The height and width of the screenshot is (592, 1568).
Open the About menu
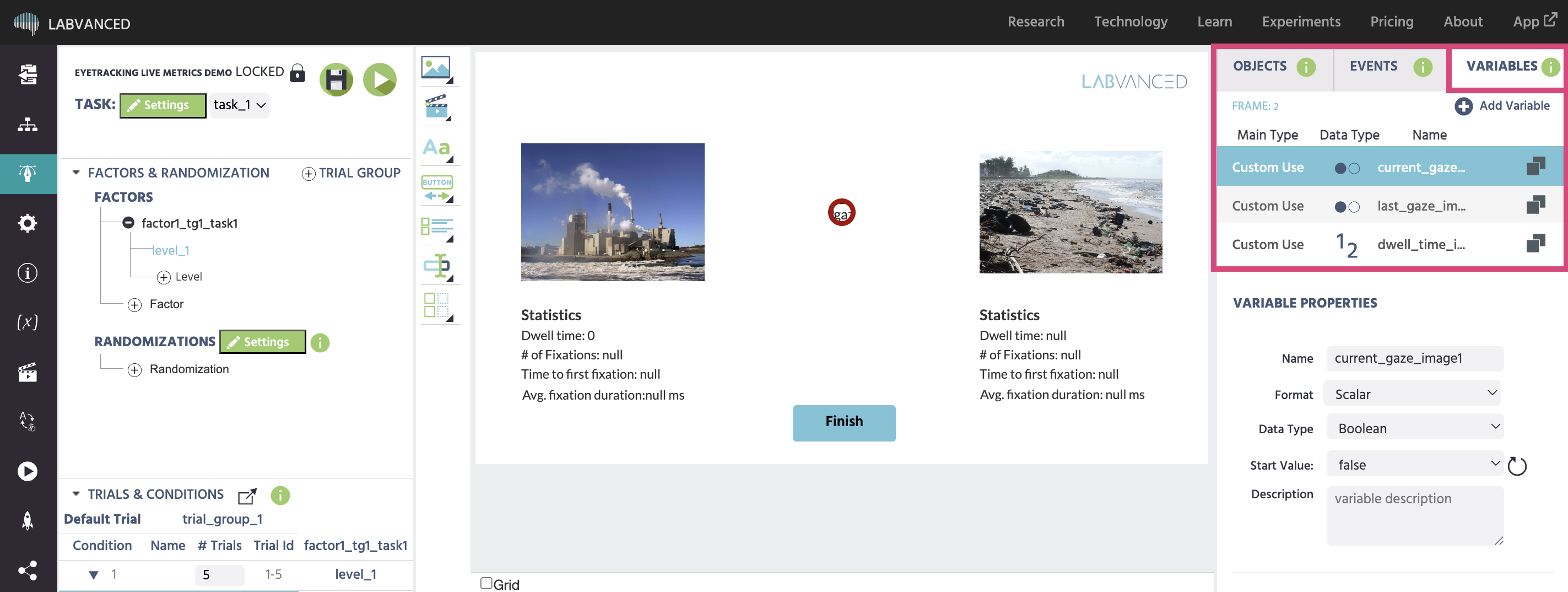(1463, 22)
